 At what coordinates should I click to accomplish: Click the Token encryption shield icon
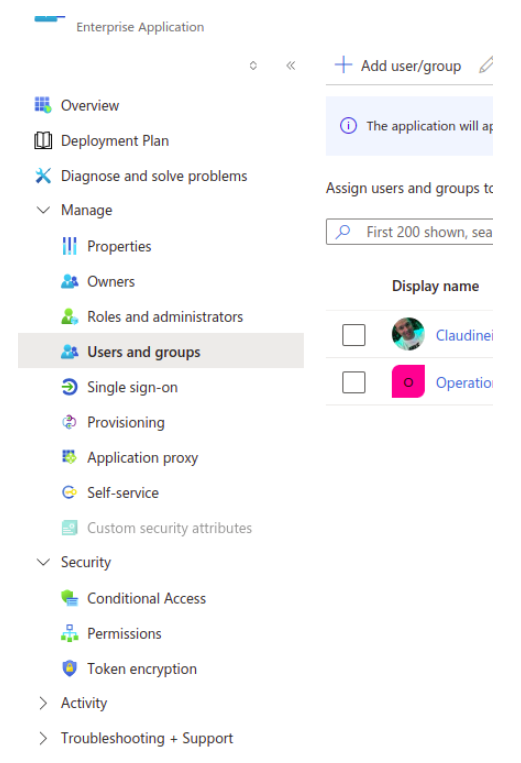pos(70,669)
